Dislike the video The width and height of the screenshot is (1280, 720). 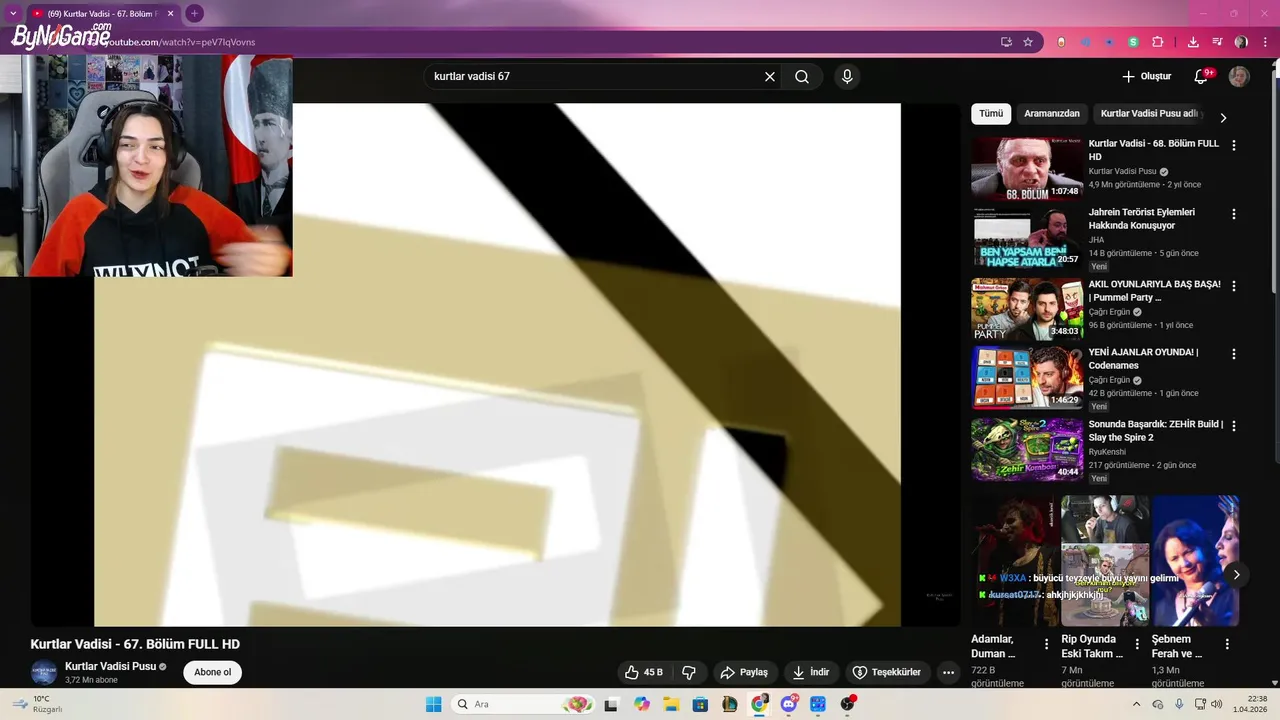(x=688, y=672)
